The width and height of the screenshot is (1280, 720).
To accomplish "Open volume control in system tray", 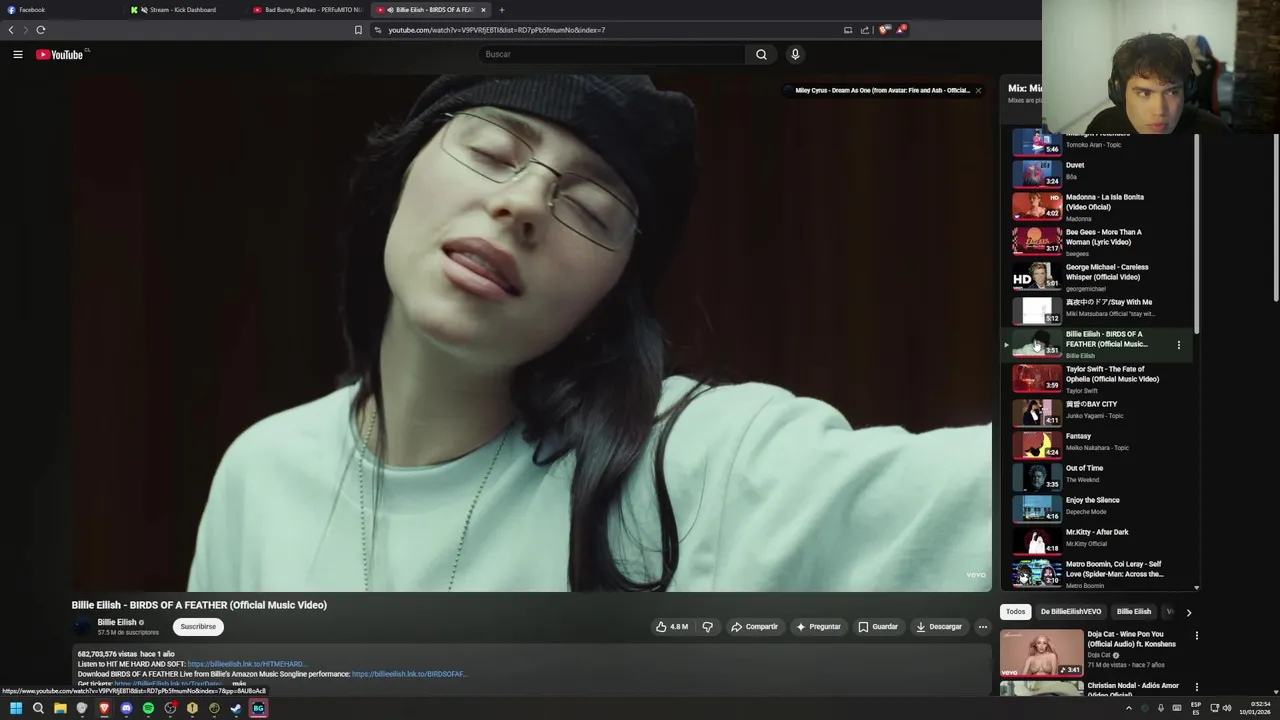I will tap(1227, 708).
